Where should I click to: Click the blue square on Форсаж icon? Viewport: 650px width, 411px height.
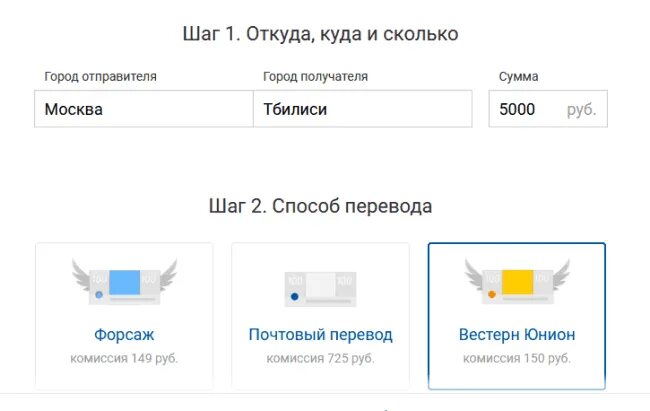click(x=124, y=282)
